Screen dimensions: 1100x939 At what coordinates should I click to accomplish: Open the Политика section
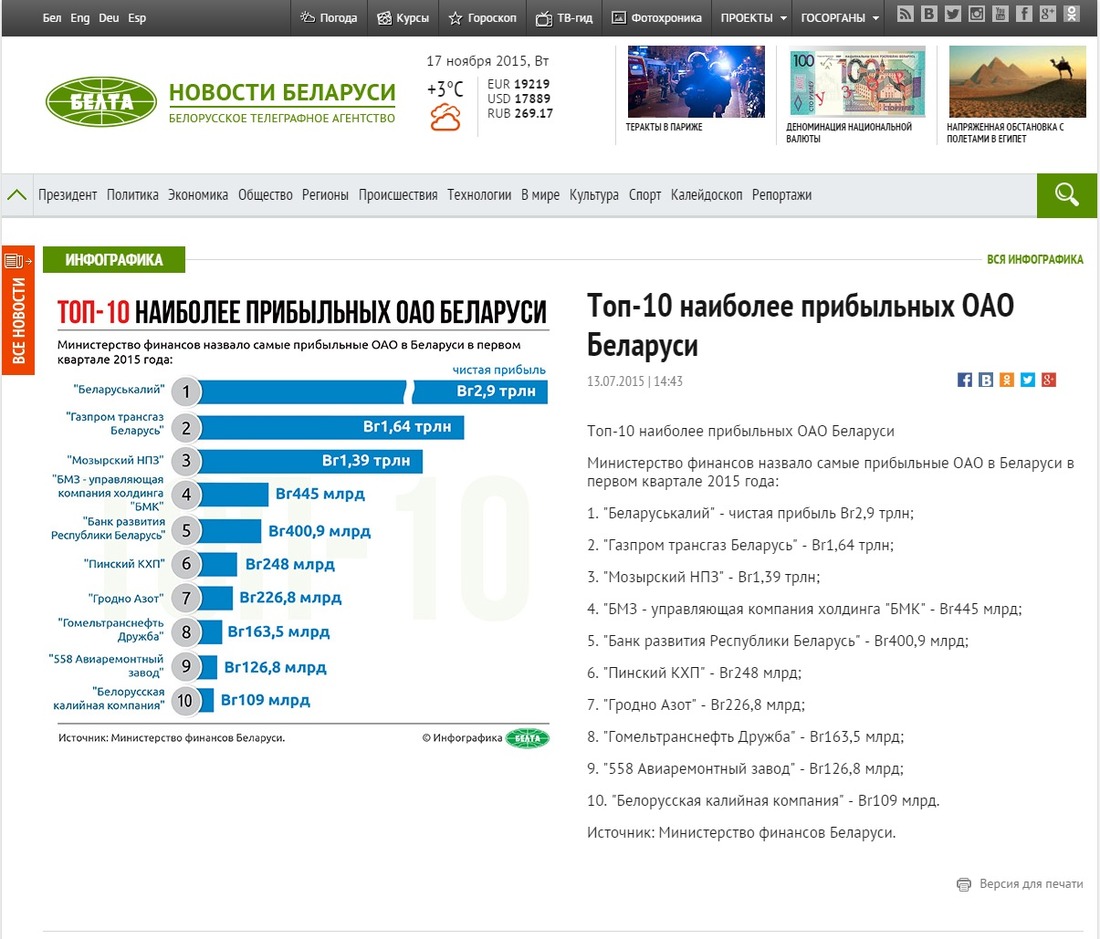[133, 195]
